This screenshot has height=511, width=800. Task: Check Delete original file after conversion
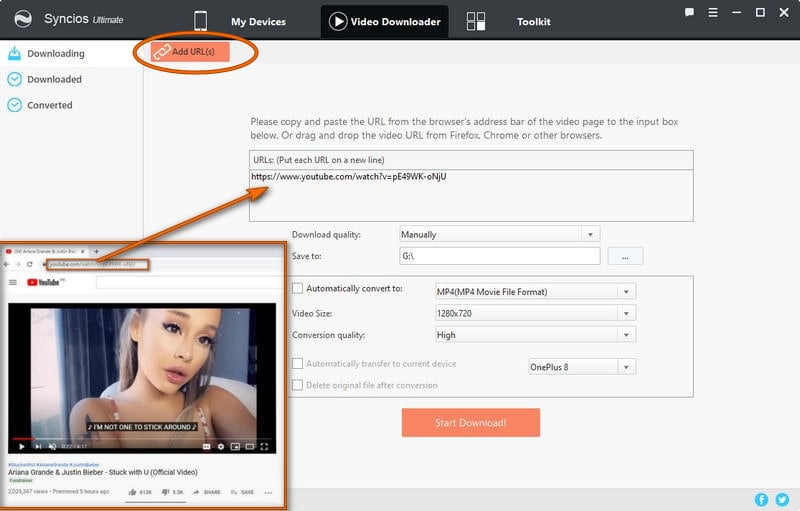(297, 385)
